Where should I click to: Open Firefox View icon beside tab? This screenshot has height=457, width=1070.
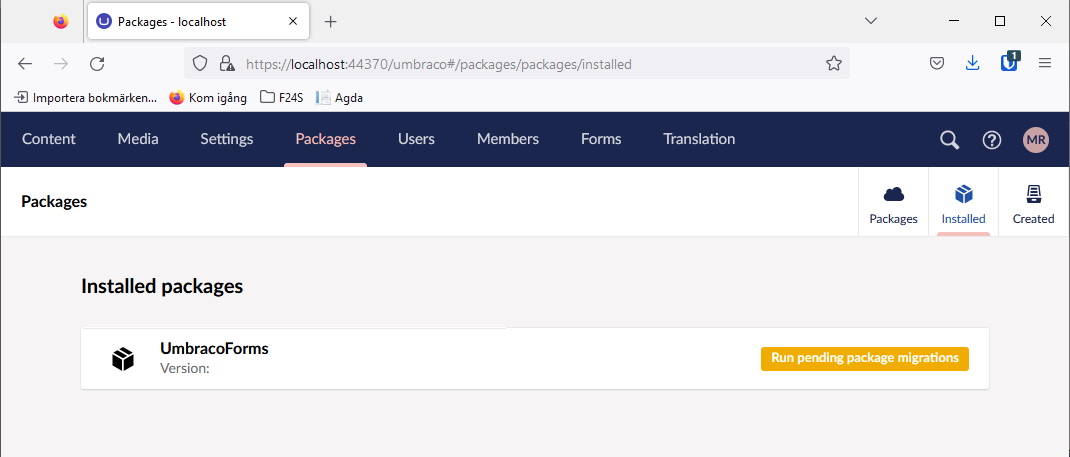pyautogui.click(x=61, y=21)
